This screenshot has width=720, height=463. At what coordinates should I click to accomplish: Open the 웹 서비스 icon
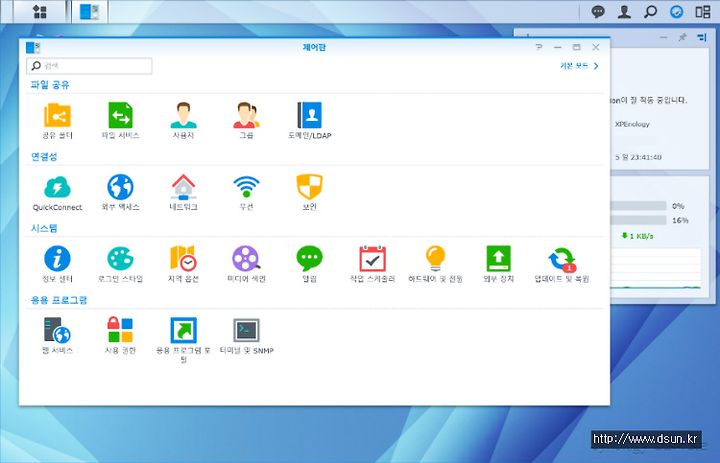click(57, 330)
